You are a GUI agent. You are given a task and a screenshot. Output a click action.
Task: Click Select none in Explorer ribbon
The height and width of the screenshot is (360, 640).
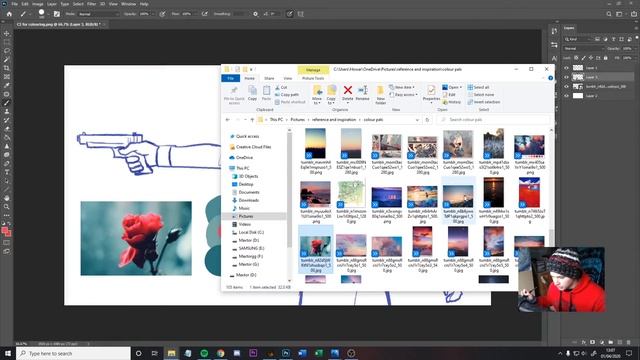pos(481,95)
